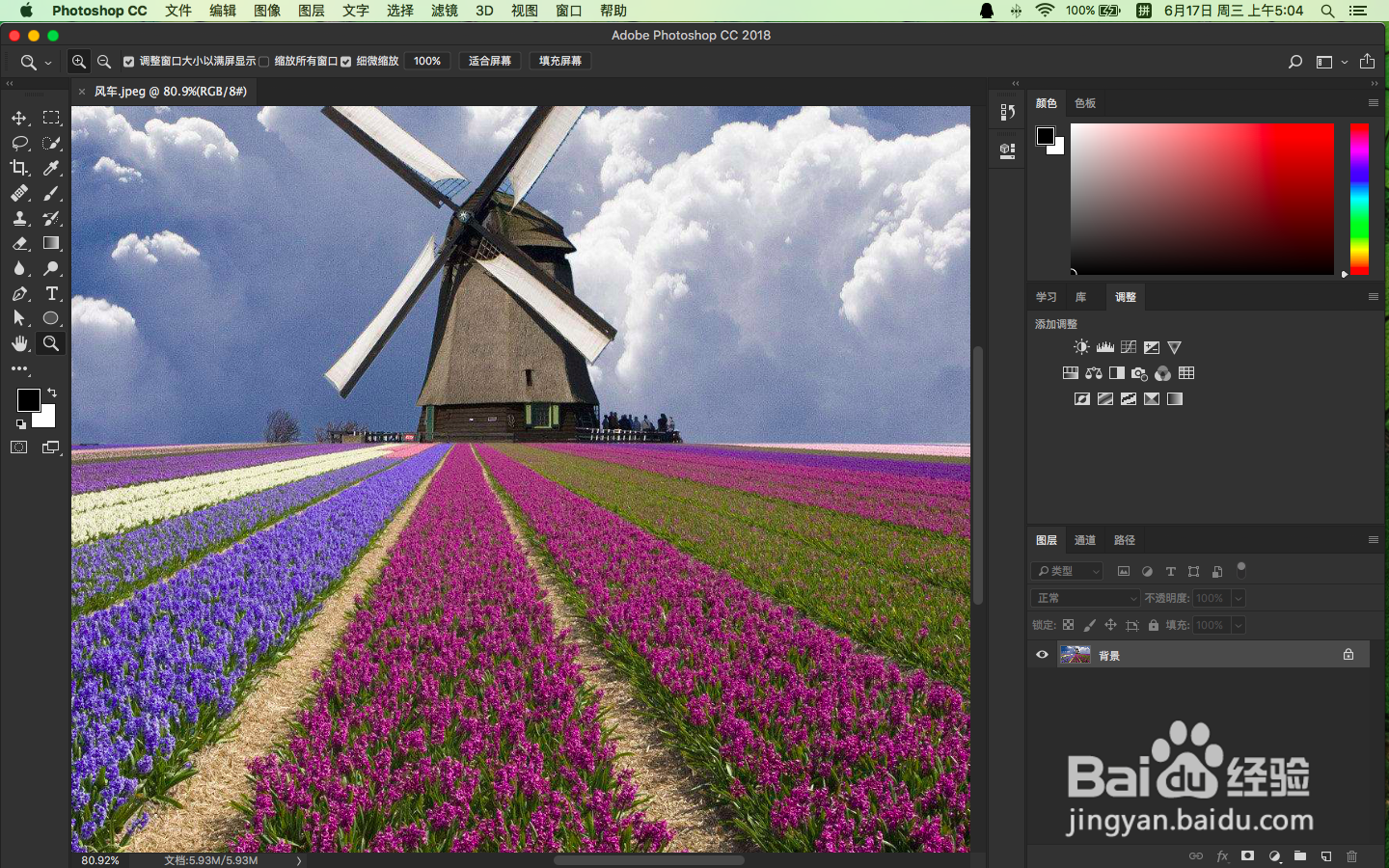Expand the layer filter 类型 dropdown
Image resolution: width=1389 pixels, height=868 pixels.
pos(1067,571)
